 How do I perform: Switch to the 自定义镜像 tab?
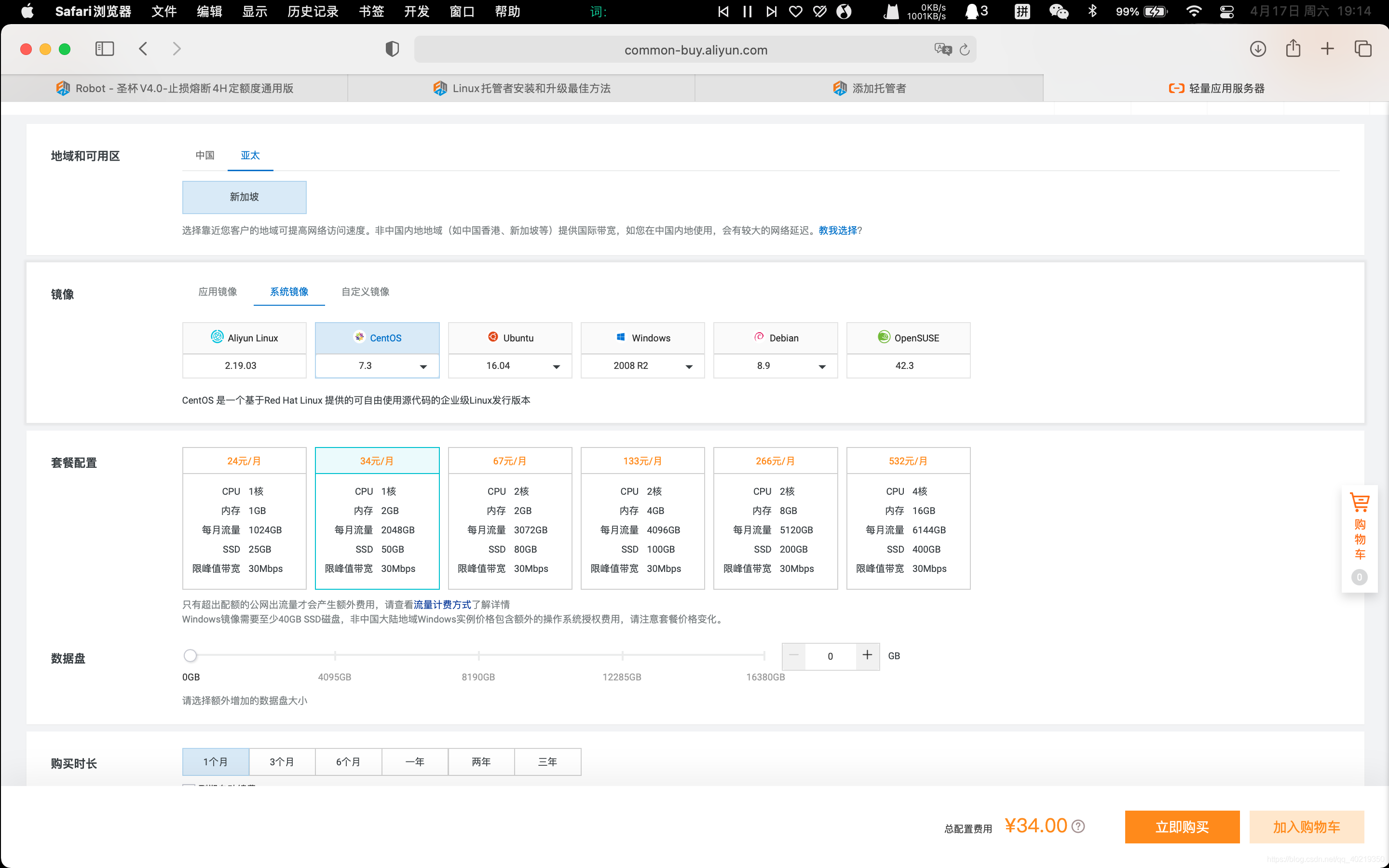pos(365,292)
